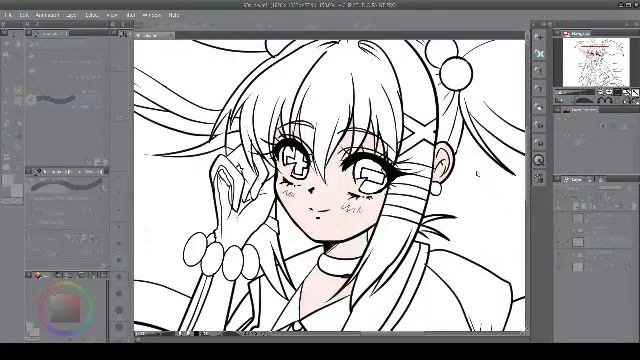
Task: Click the bottom layer thumbnail in Layer panel
Action: pyautogui.click(x=578, y=267)
